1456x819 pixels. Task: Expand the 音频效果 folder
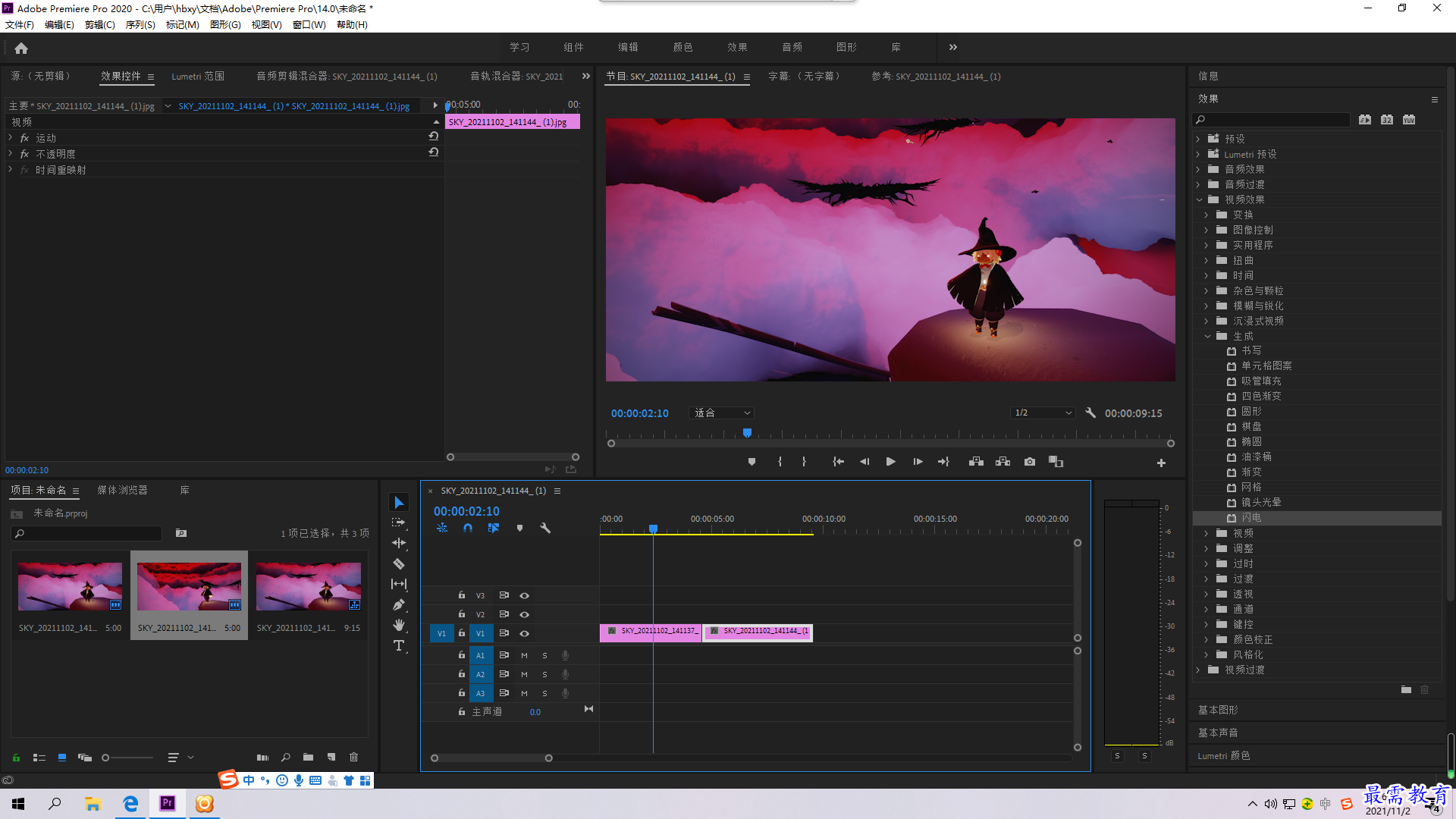tap(1198, 170)
